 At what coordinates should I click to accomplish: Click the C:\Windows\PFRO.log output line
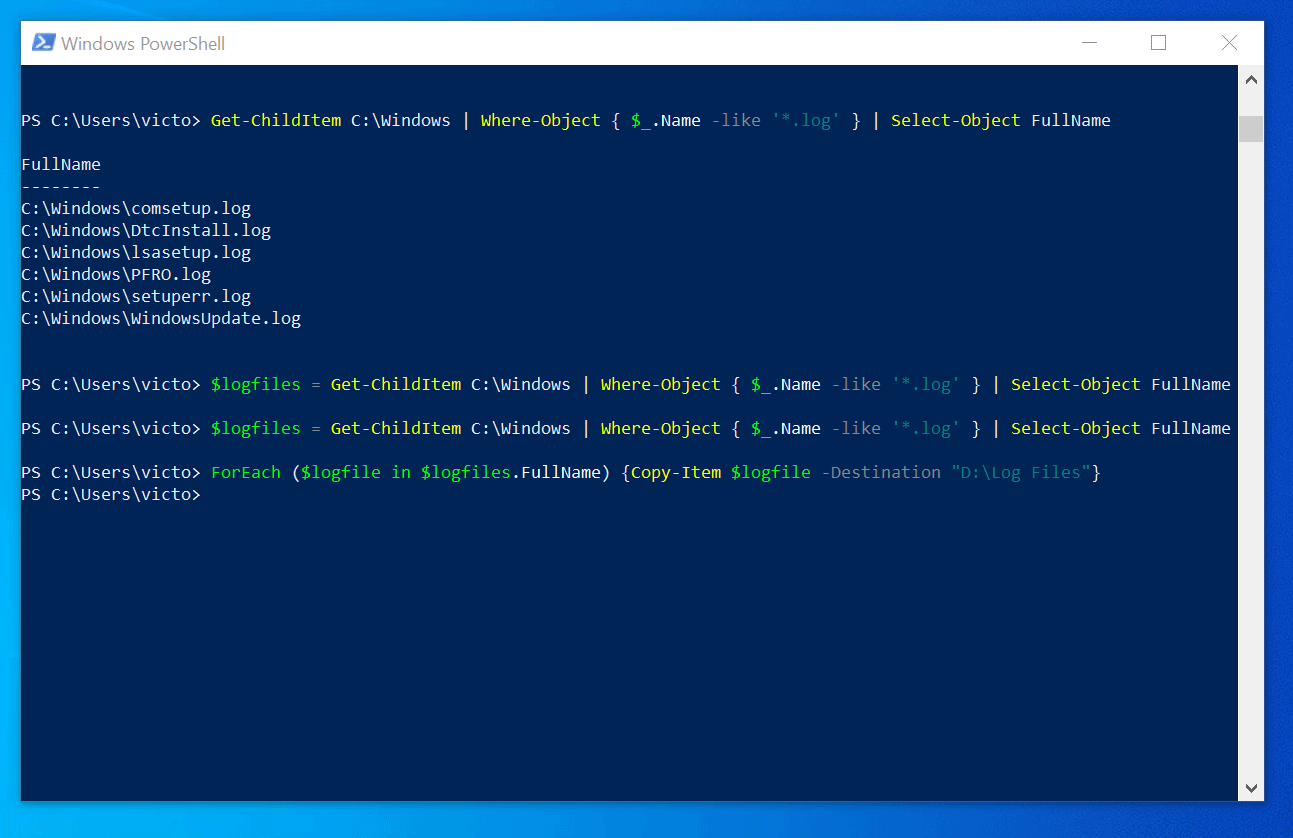click(116, 275)
